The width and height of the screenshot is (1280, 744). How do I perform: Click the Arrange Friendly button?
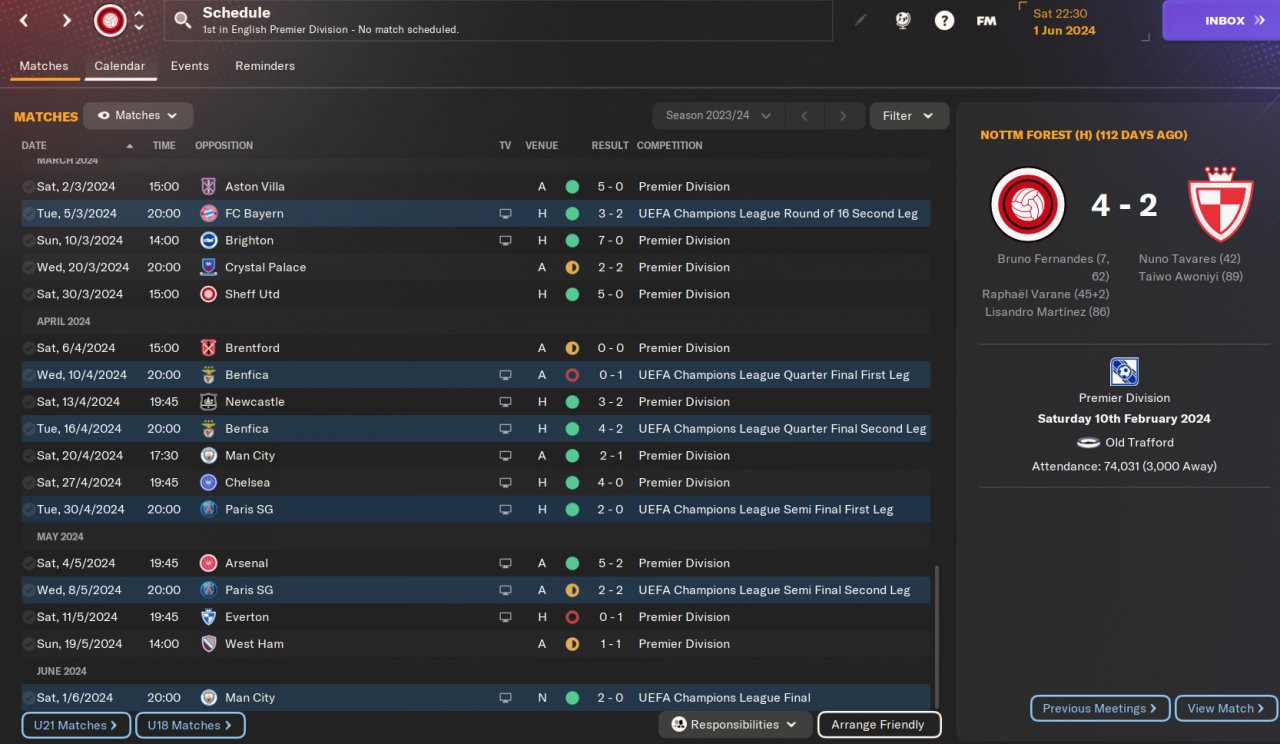click(879, 725)
